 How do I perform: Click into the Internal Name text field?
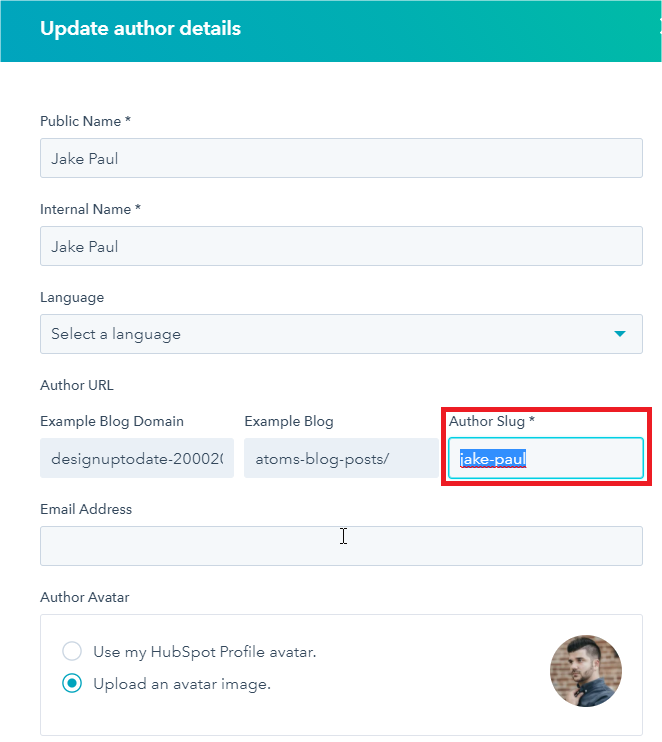(341, 246)
